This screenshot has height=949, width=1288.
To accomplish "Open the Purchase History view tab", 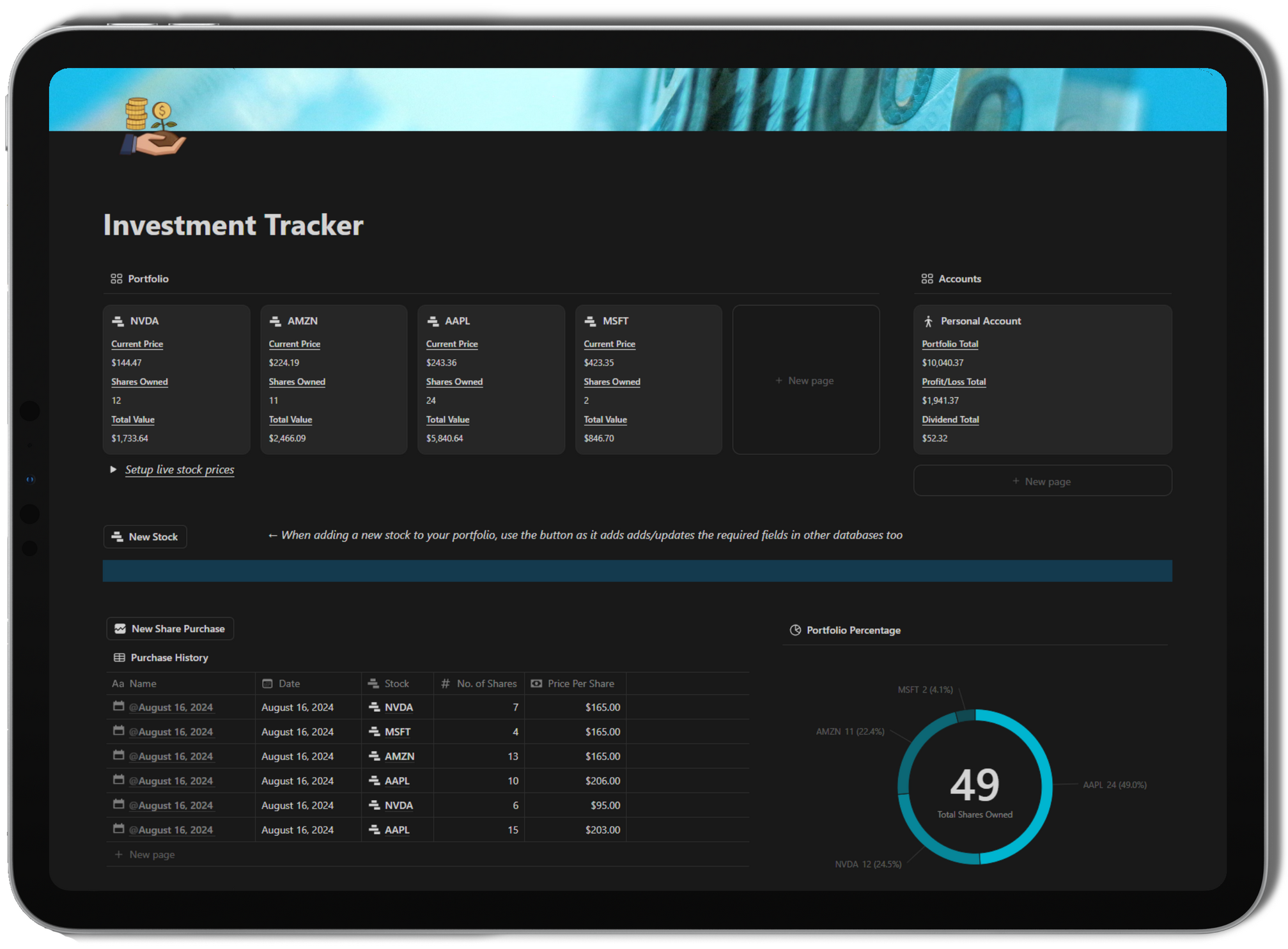I will point(169,658).
